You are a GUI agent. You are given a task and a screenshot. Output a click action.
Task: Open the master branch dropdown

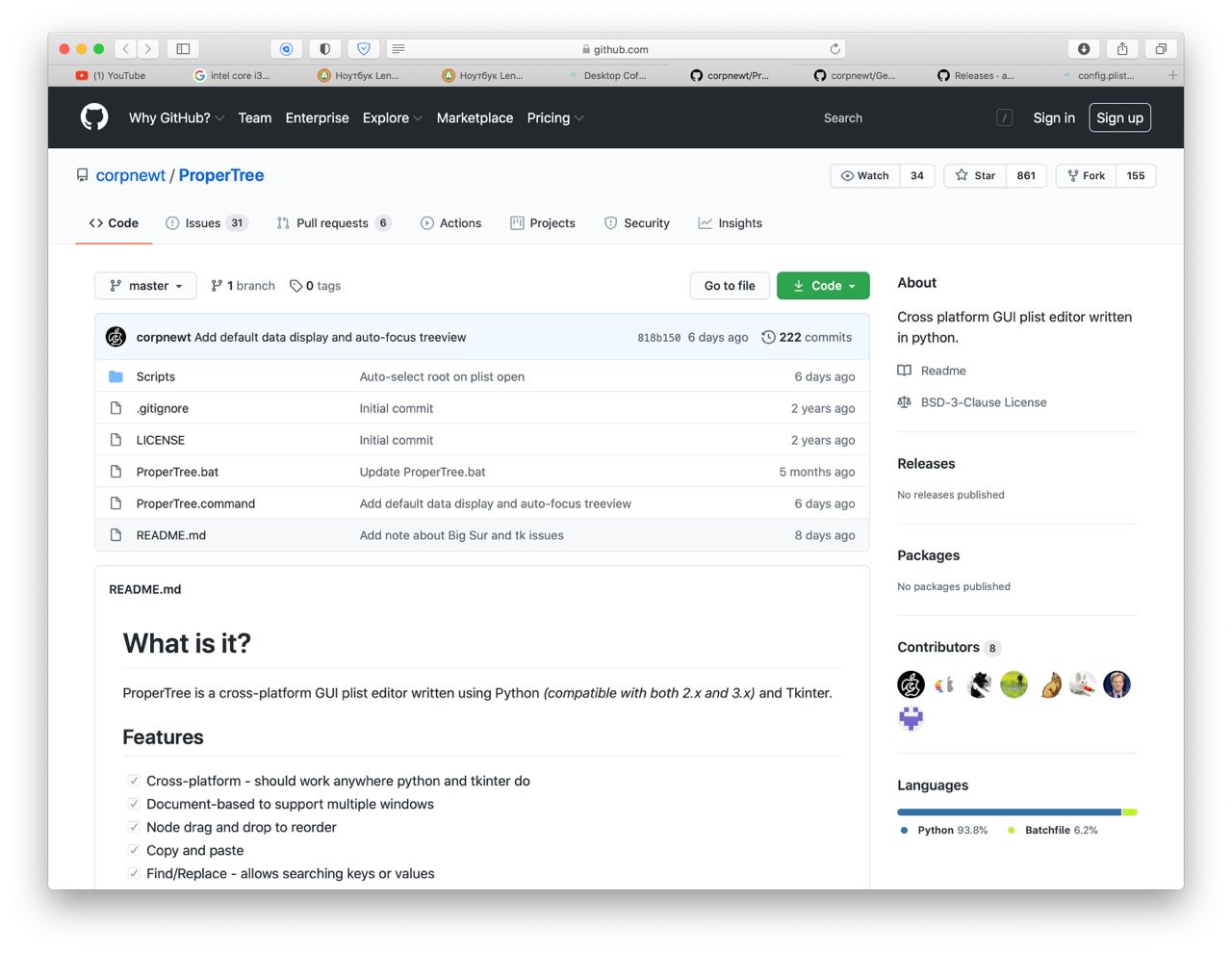pos(145,286)
